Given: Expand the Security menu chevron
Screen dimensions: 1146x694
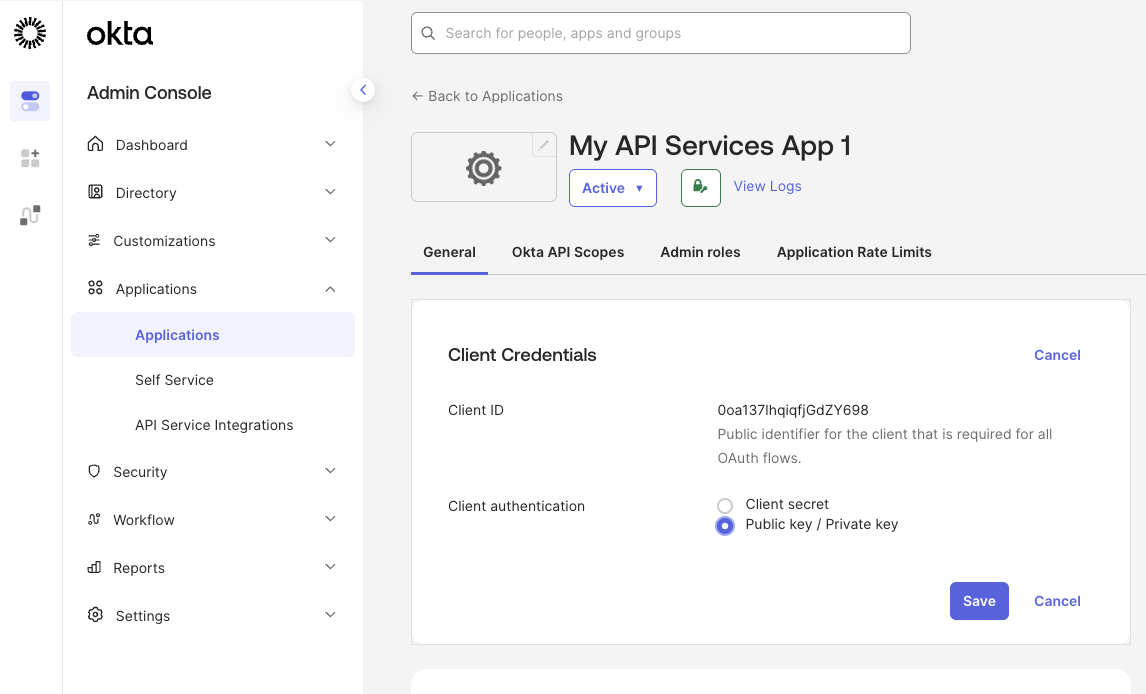Looking at the screenshot, I should [330, 471].
